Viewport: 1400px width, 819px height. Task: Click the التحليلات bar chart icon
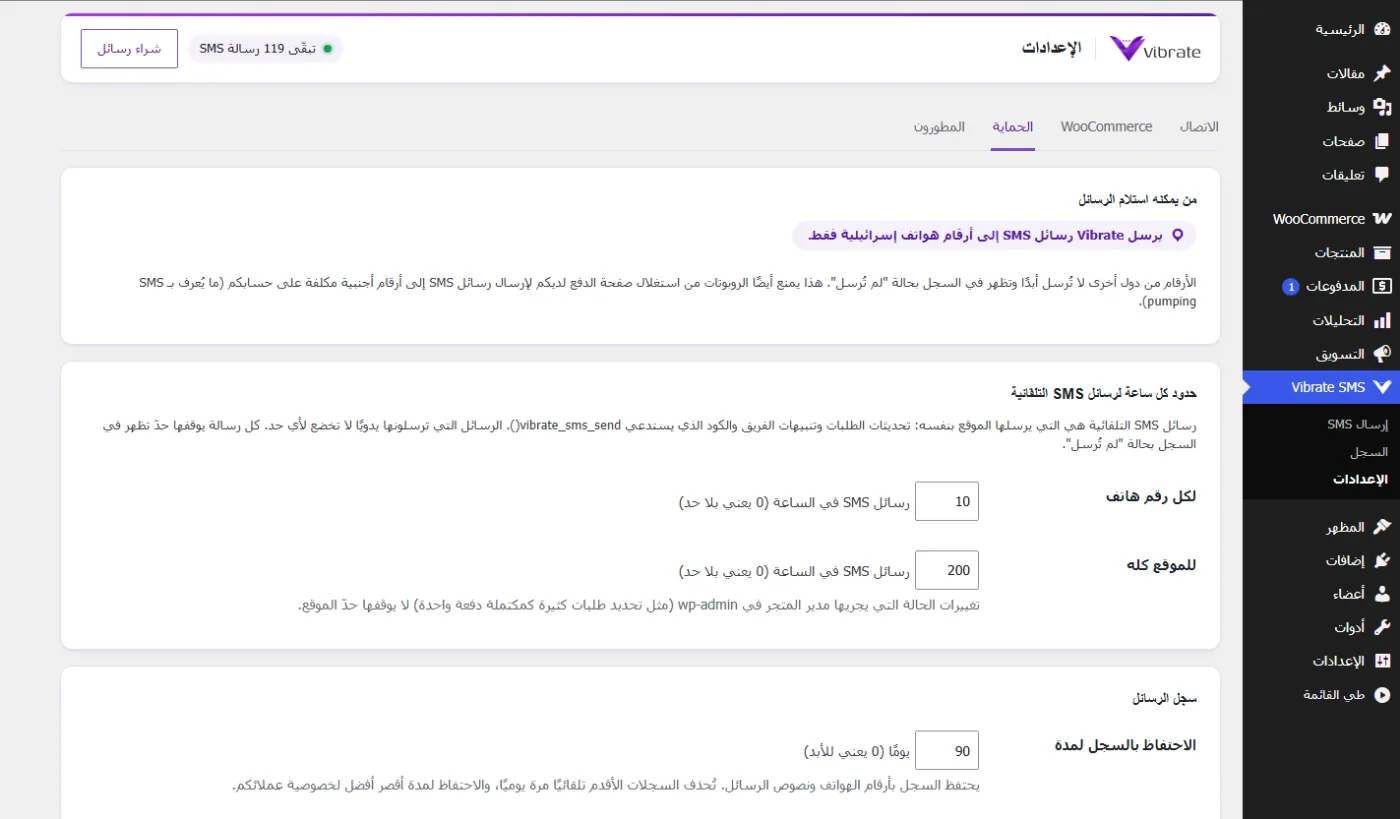[1382, 320]
